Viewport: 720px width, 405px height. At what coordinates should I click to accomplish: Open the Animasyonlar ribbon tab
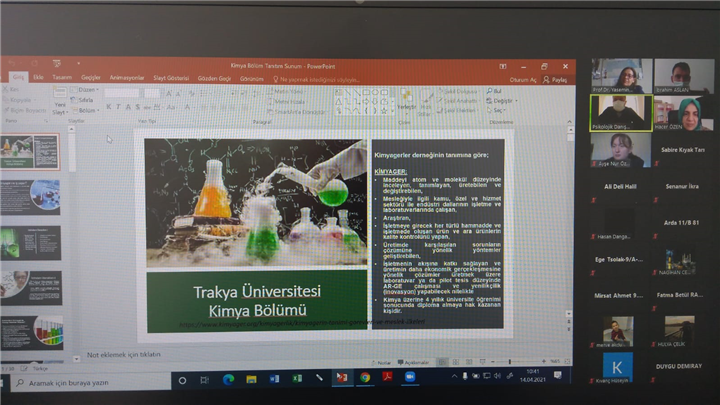[127, 78]
